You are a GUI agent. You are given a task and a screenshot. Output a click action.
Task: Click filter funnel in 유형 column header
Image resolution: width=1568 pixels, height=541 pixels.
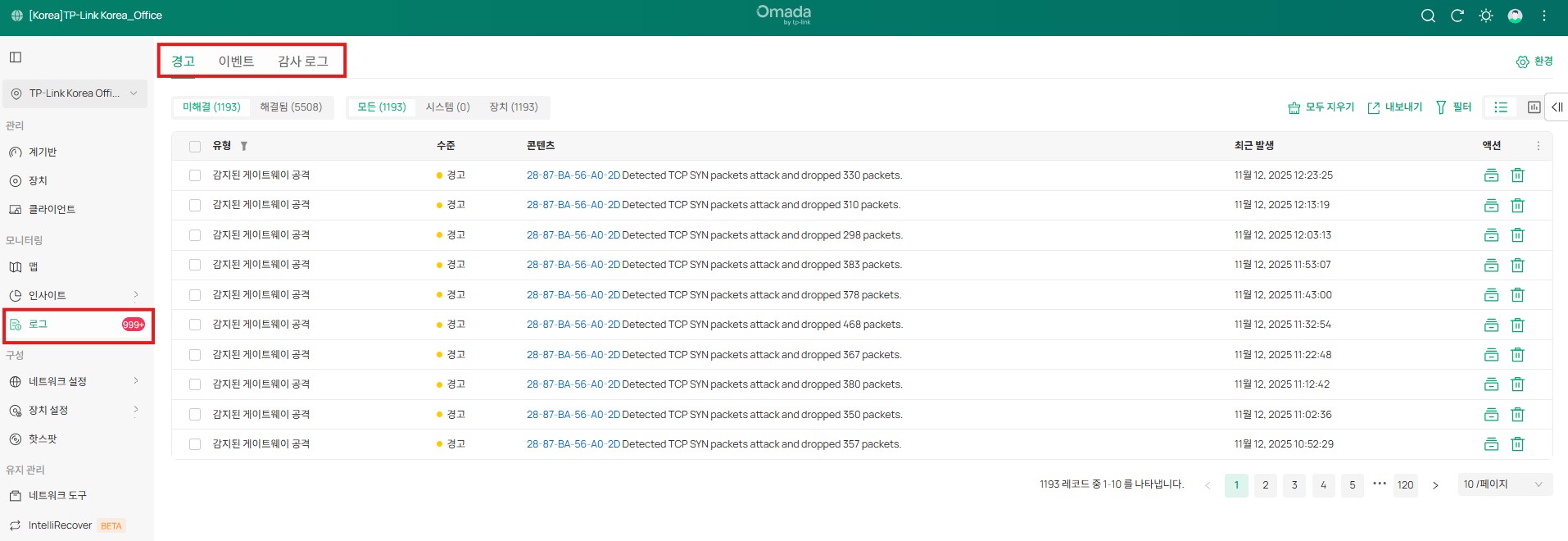pyautogui.click(x=244, y=146)
